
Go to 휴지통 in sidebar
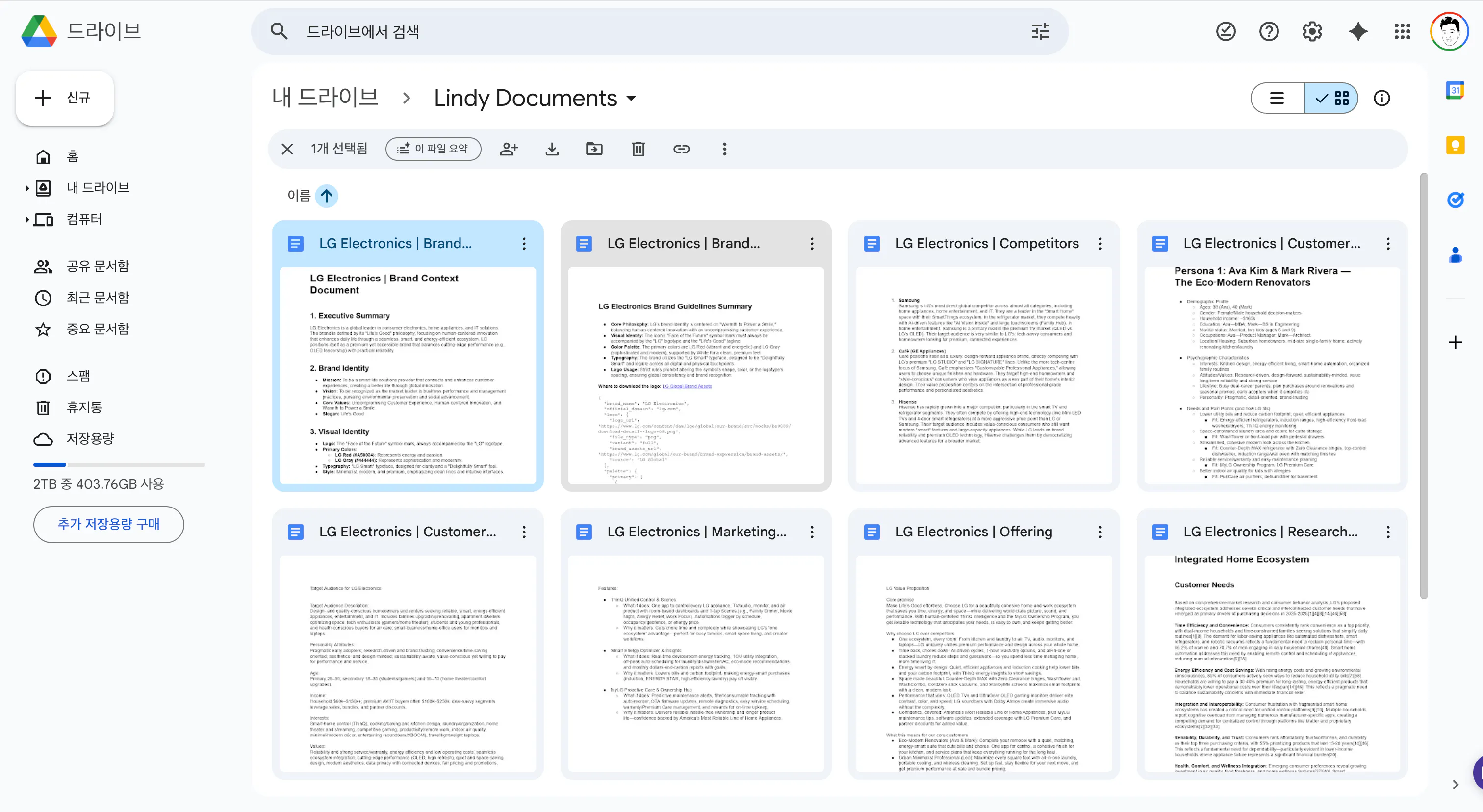[84, 407]
